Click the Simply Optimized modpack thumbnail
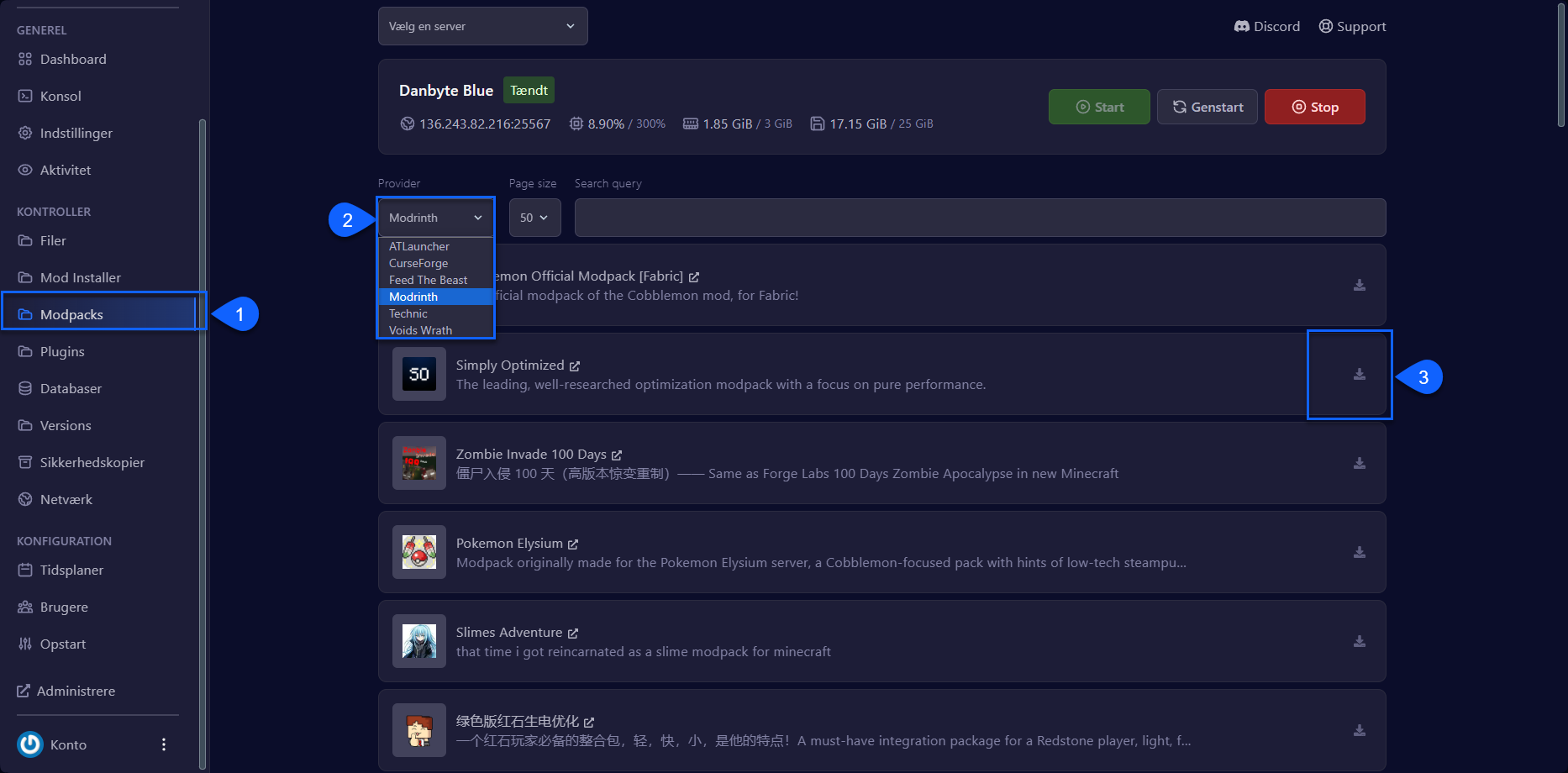Image resolution: width=1568 pixels, height=773 pixels. point(419,374)
